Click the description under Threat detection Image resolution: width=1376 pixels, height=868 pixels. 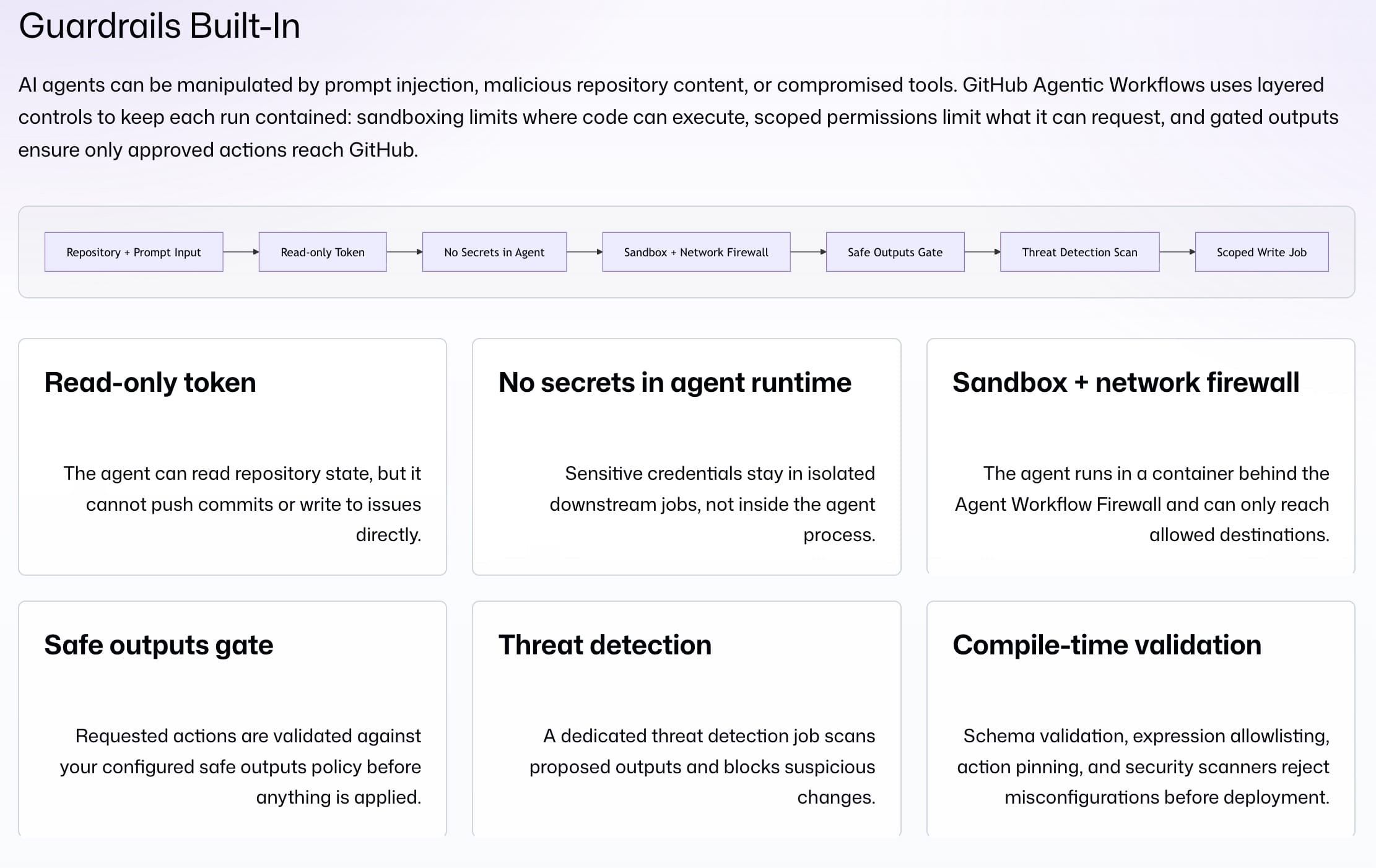pos(702,766)
